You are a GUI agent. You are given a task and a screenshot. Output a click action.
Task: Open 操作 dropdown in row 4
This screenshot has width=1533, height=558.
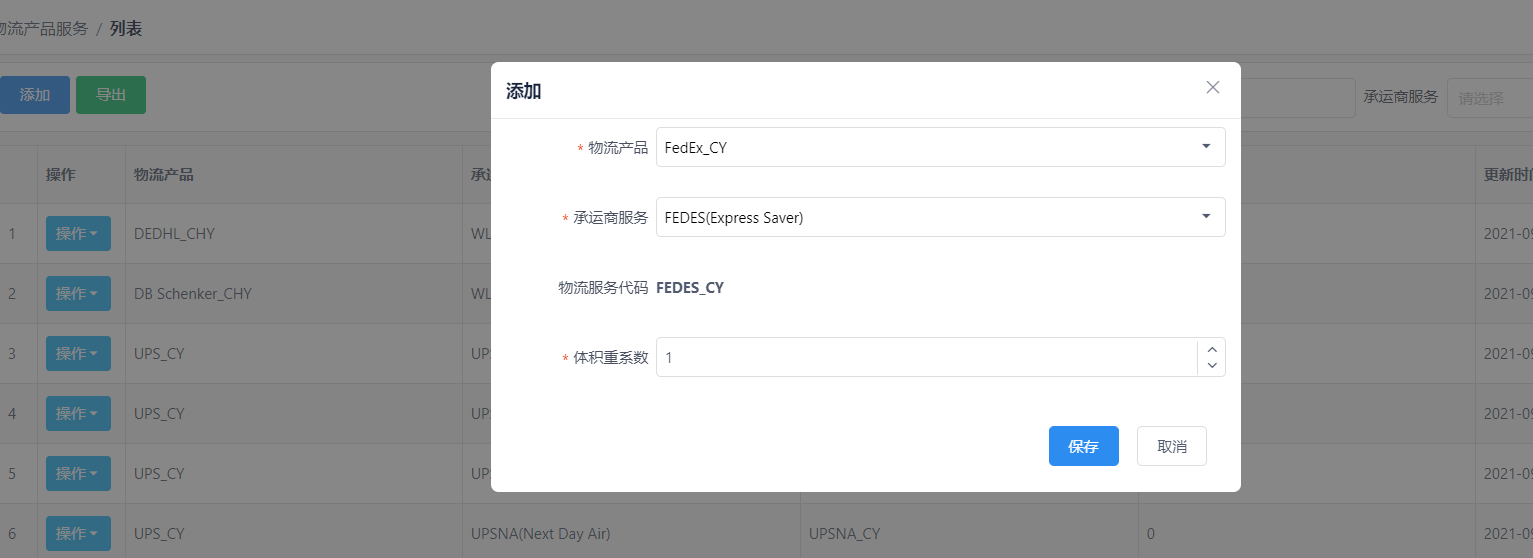tap(78, 413)
